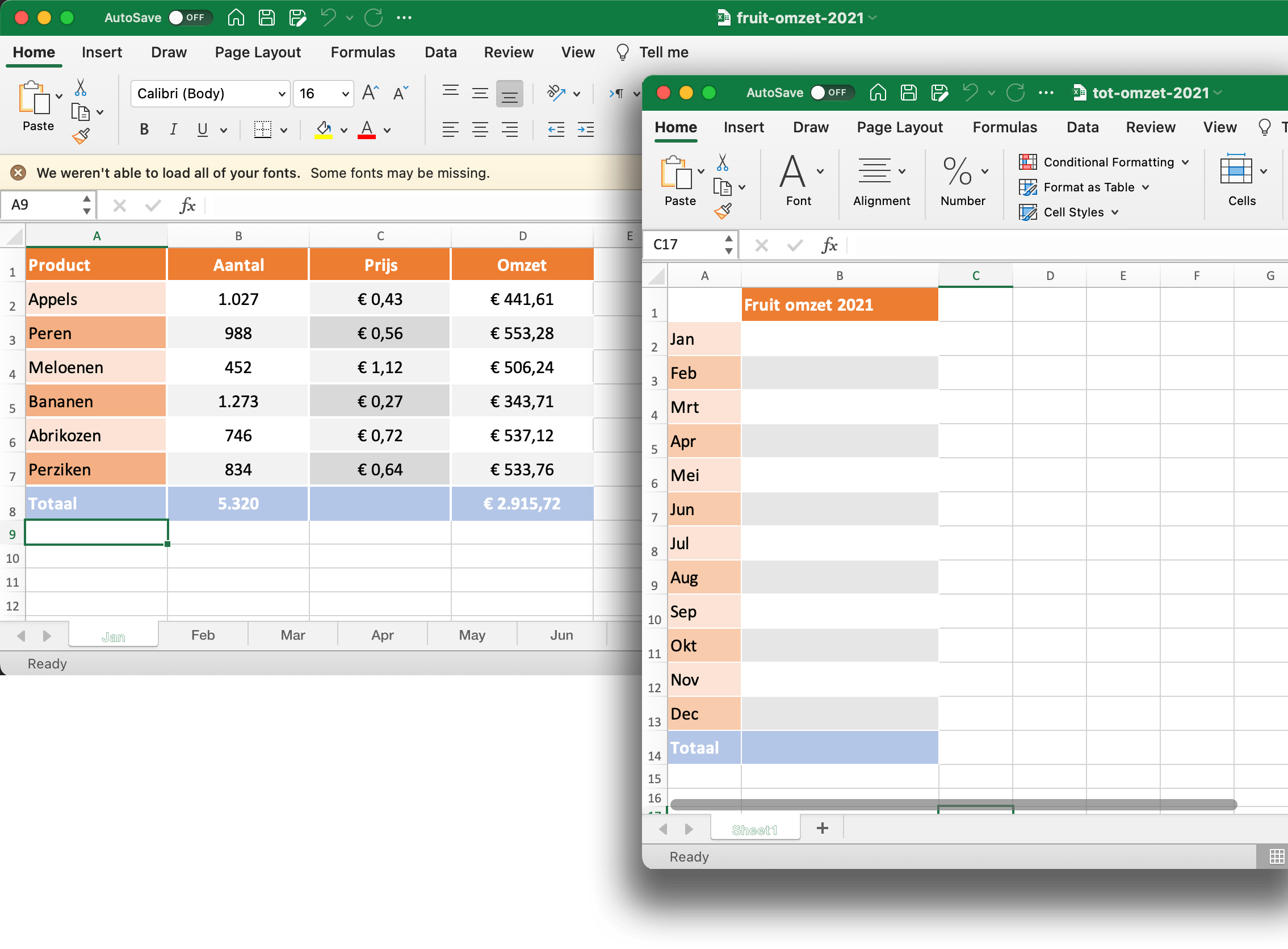Viewport: 1288px width, 949px height.
Task: Select the Jan tab in fruit-omzet-2021
Action: tap(114, 634)
